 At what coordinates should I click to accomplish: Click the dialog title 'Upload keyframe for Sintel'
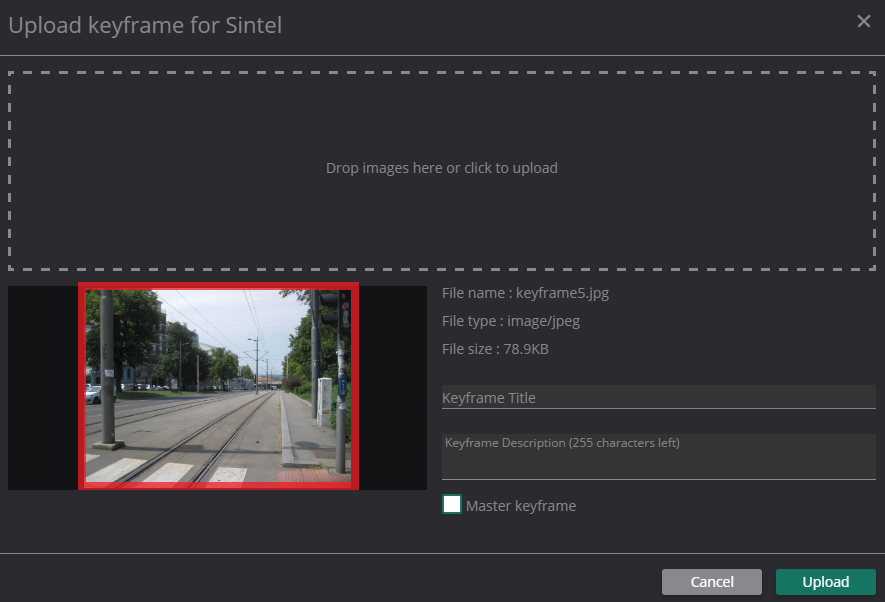145,25
